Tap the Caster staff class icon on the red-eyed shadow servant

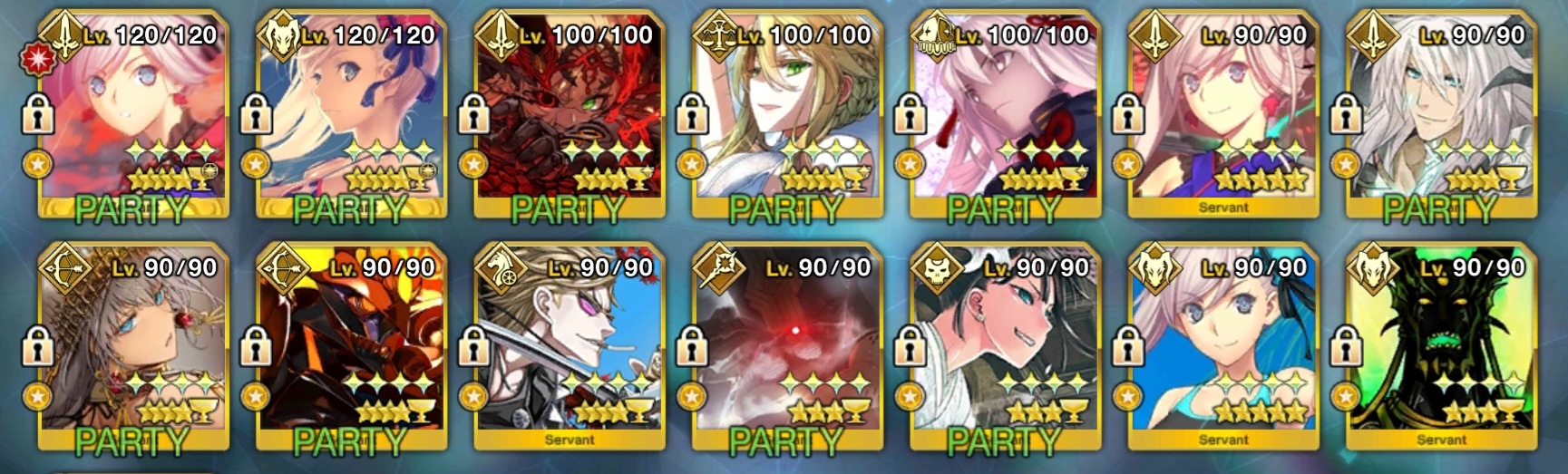click(716, 268)
